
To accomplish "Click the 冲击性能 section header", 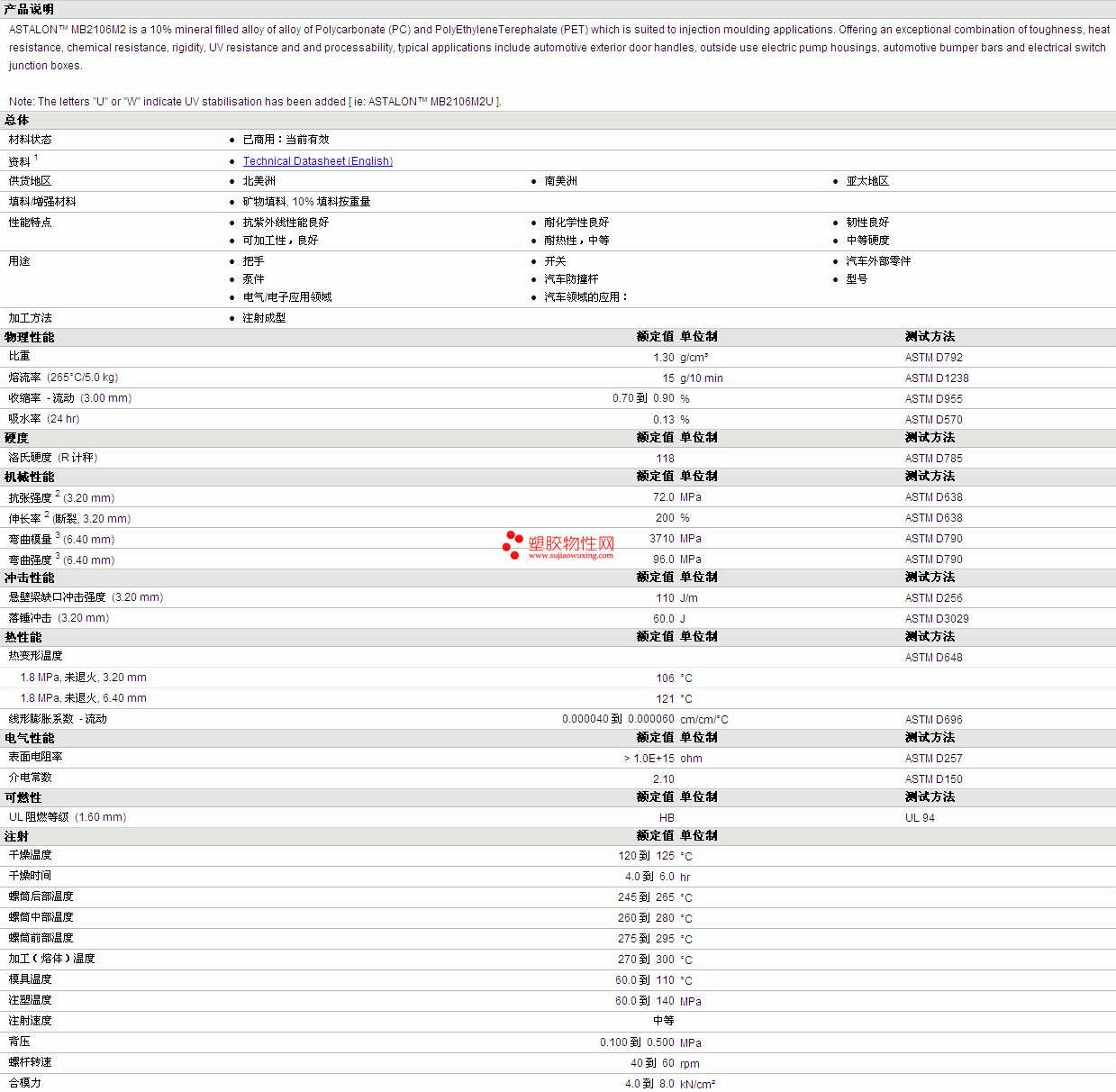I will [x=30, y=578].
